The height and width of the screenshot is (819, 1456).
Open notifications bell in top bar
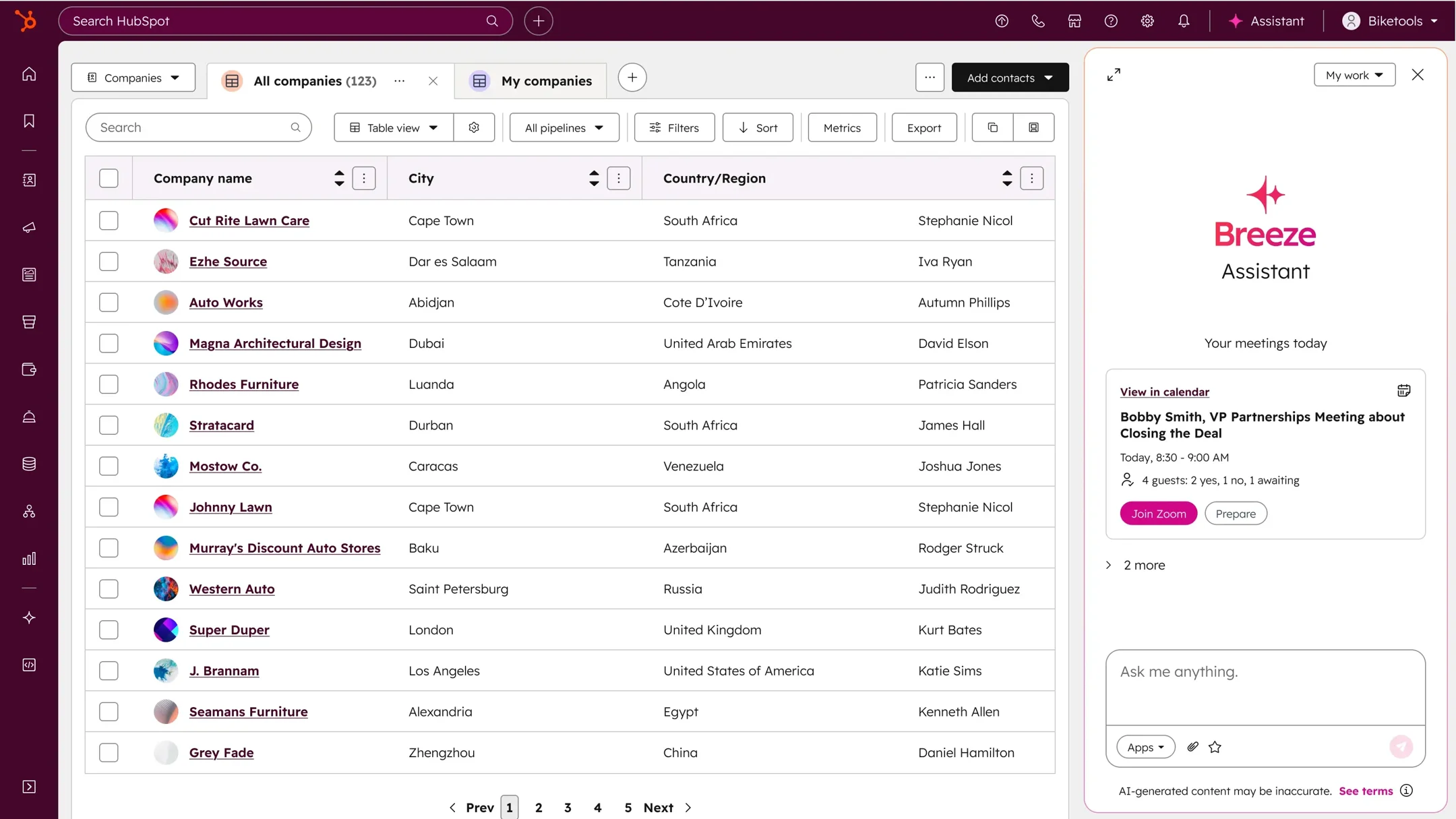[1184, 21]
